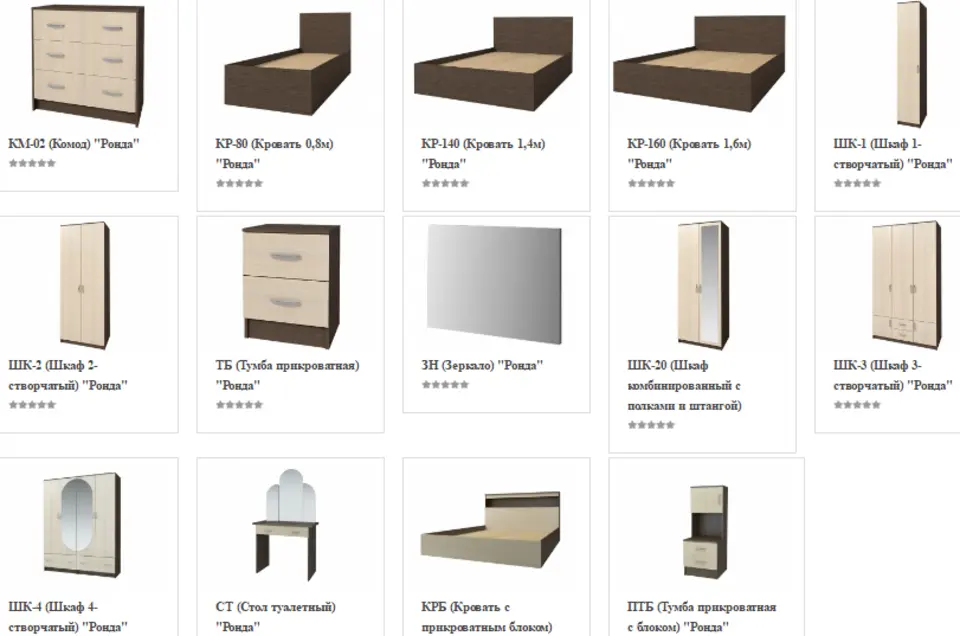Click star rating below ШК-20 wardrobe
960x636 pixels.
tap(651, 425)
